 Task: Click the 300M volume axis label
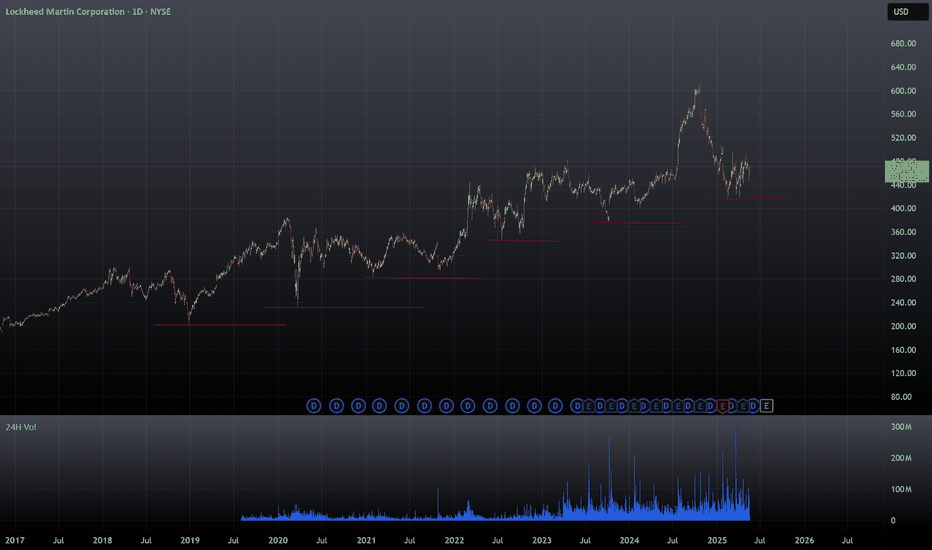(901, 427)
